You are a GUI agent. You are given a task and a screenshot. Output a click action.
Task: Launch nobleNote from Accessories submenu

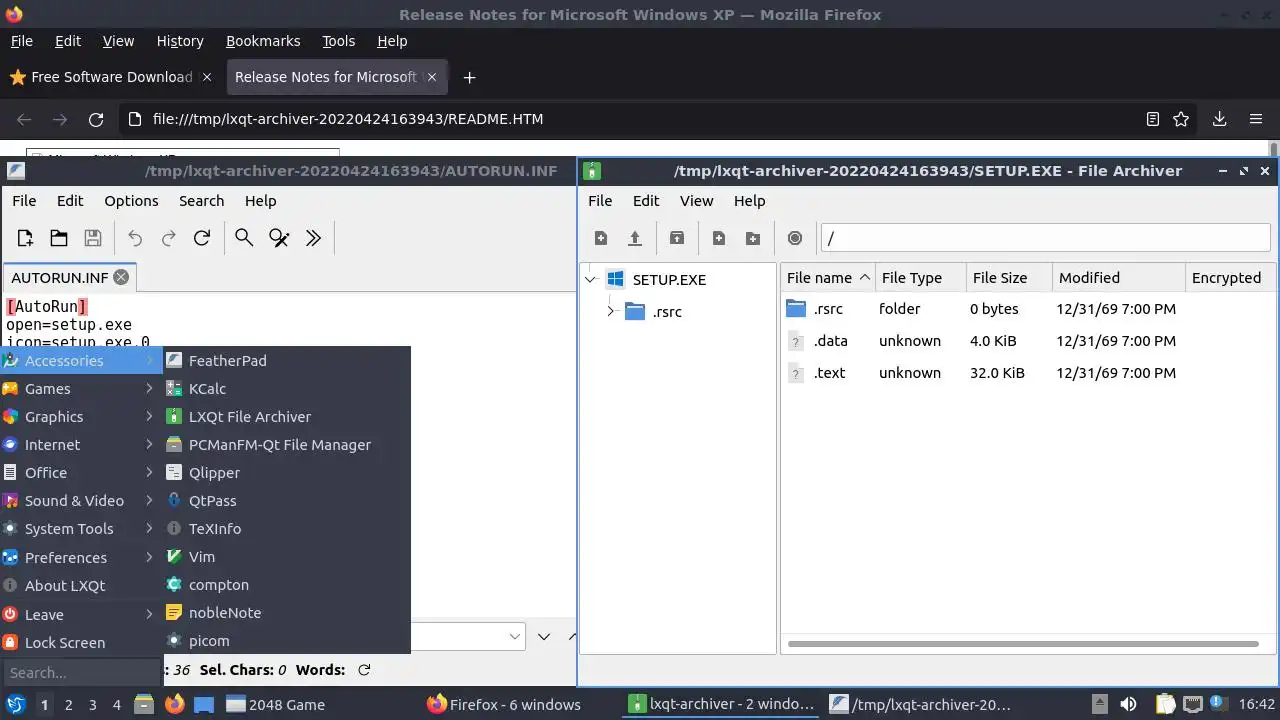point(287,613)
